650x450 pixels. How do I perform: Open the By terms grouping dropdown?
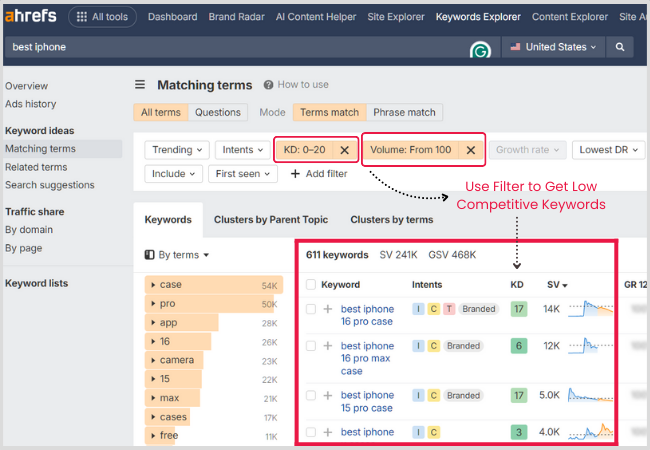coord(183,255)
